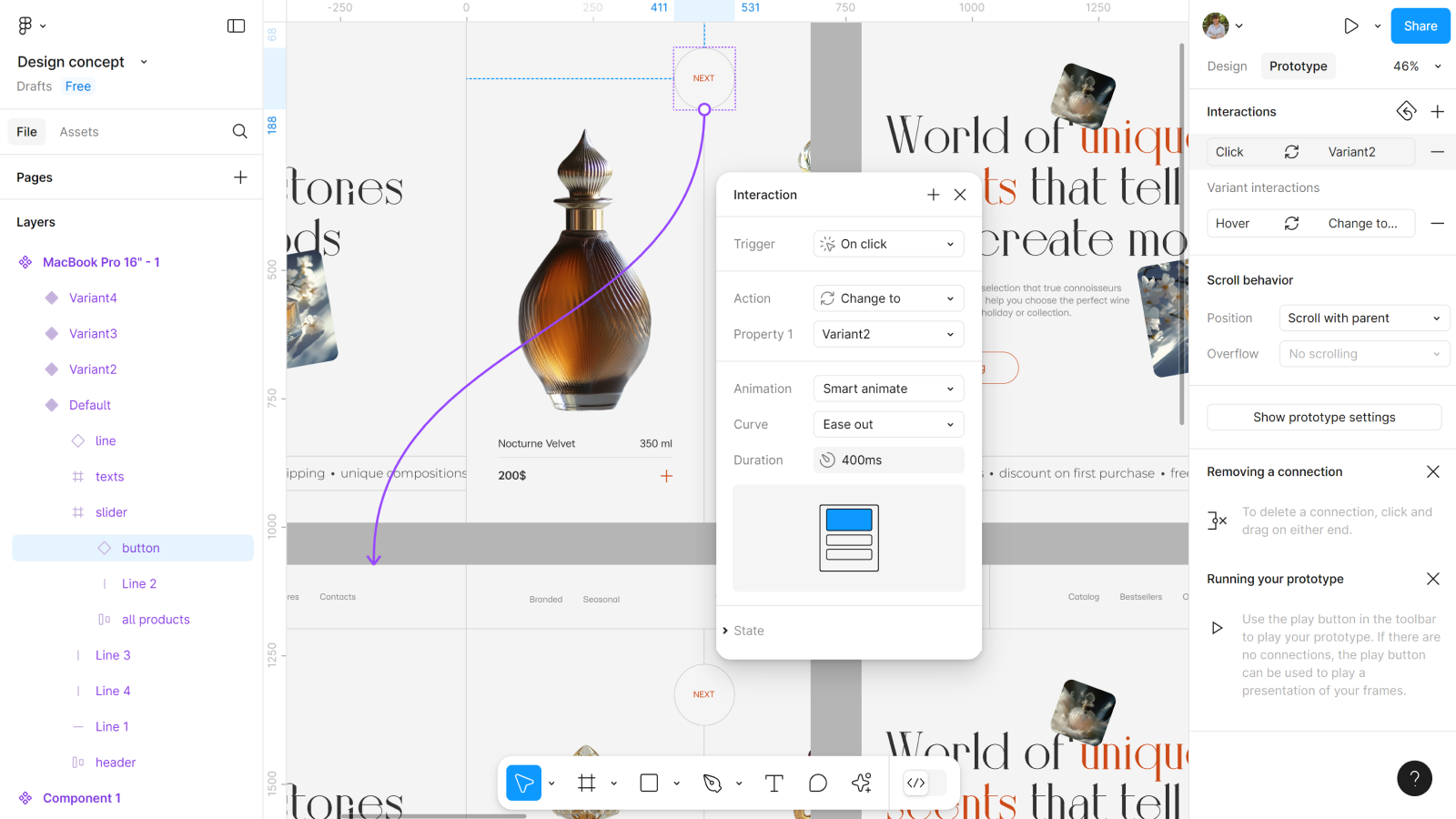Select the Pen tool
The height and width of the screenshot is (819, 1456).
[713, 783]
